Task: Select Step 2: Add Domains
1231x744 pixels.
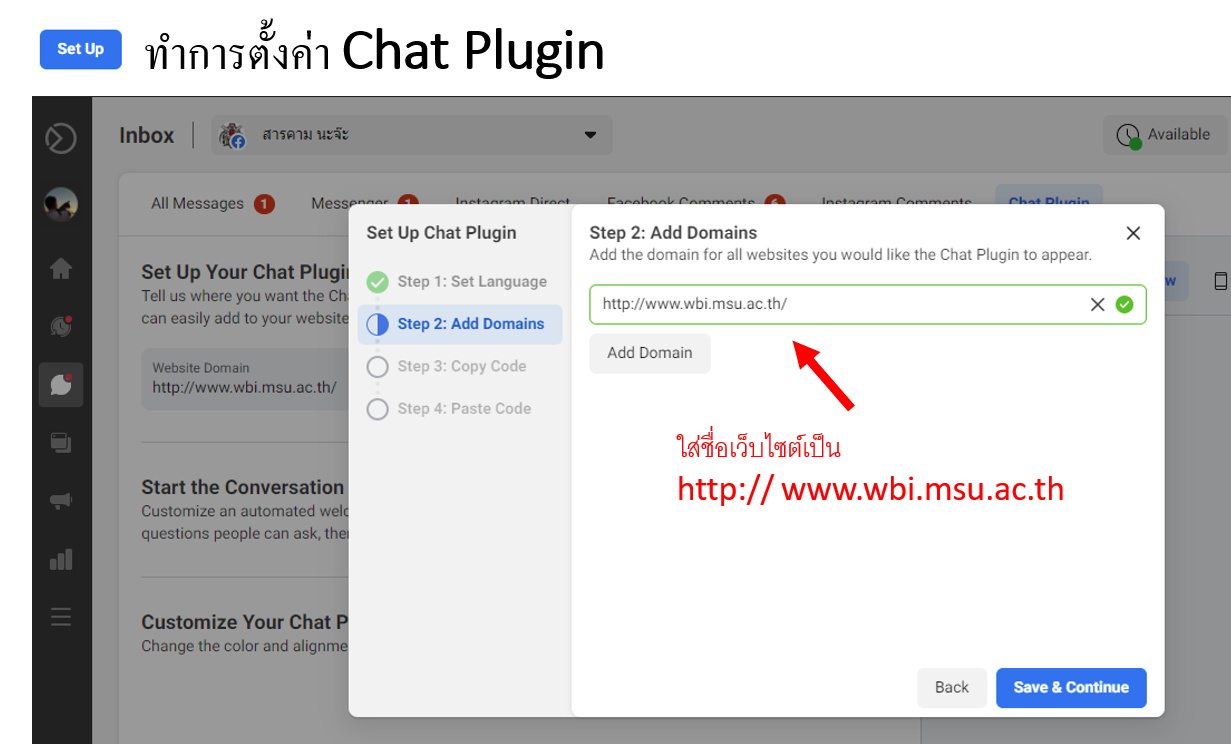Action: point(460,324)
